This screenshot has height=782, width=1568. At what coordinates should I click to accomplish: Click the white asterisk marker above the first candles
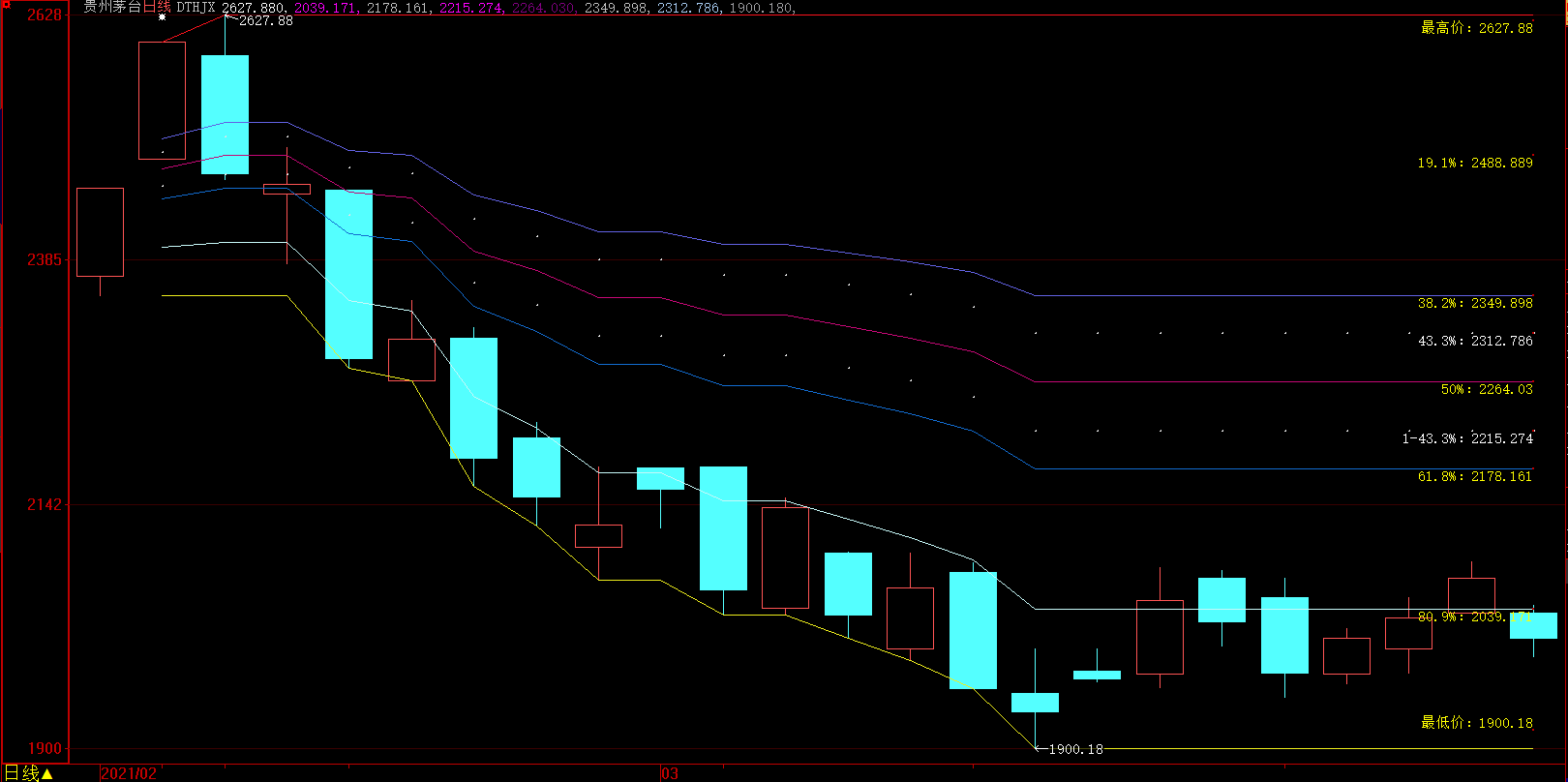pyautogui.click(x=162, y=17)
